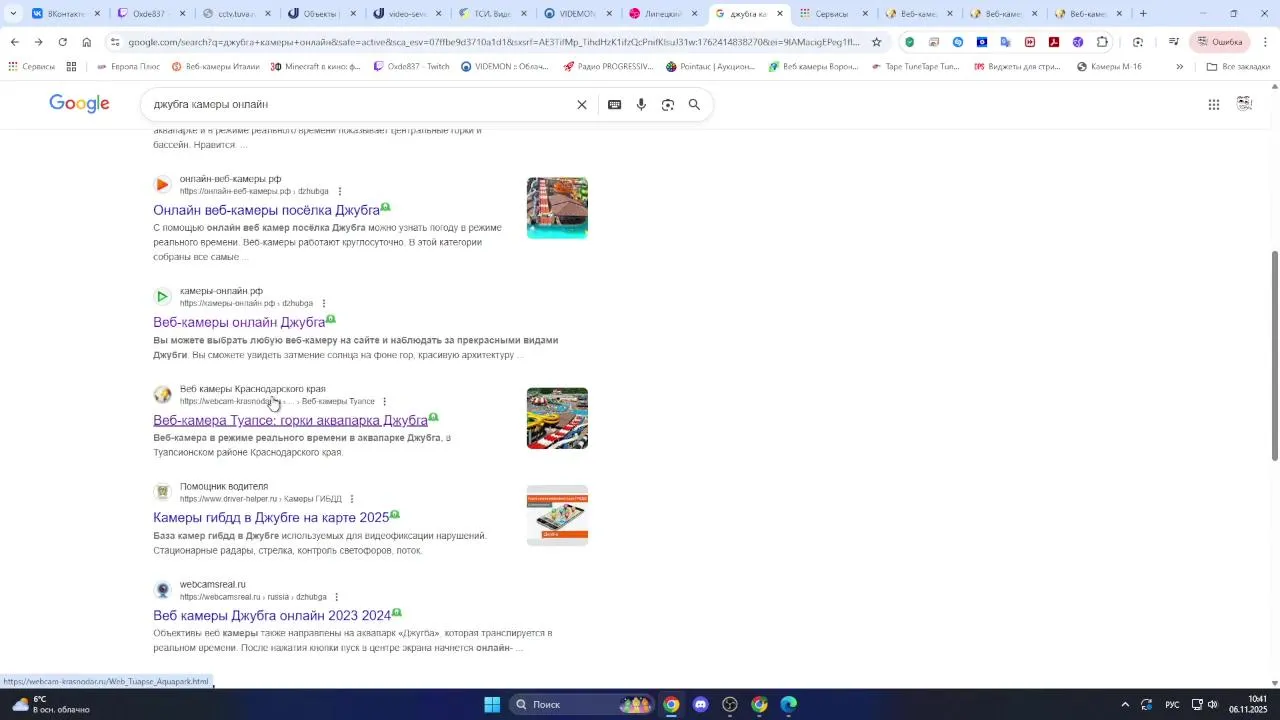Image resolution: width=1280 pixels, height=720 pixels.
Task: Open the bookmarks bar apps grid icon
Action: (x=71, y=66)
